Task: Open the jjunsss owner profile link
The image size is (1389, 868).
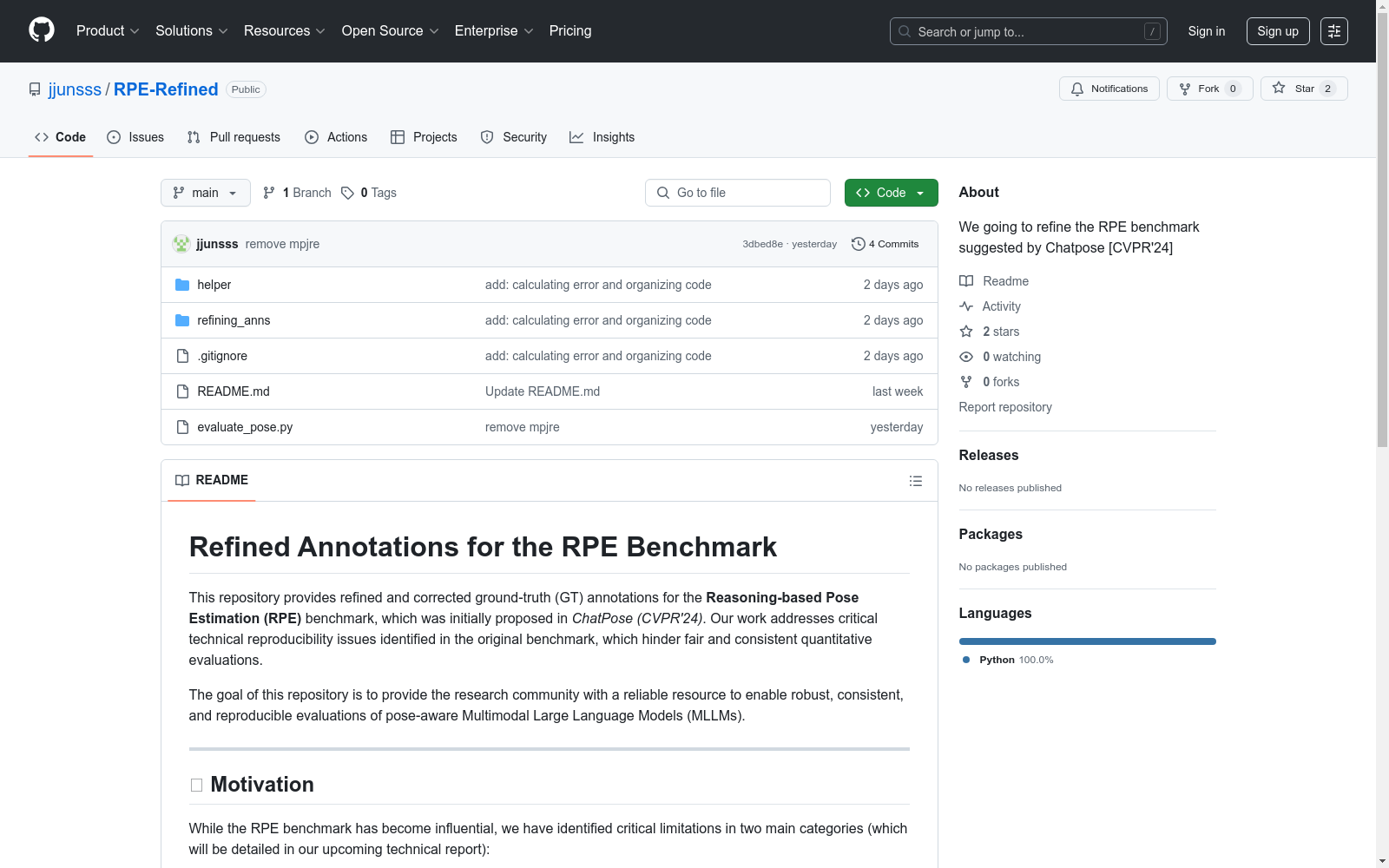Action: pos(75,89)
